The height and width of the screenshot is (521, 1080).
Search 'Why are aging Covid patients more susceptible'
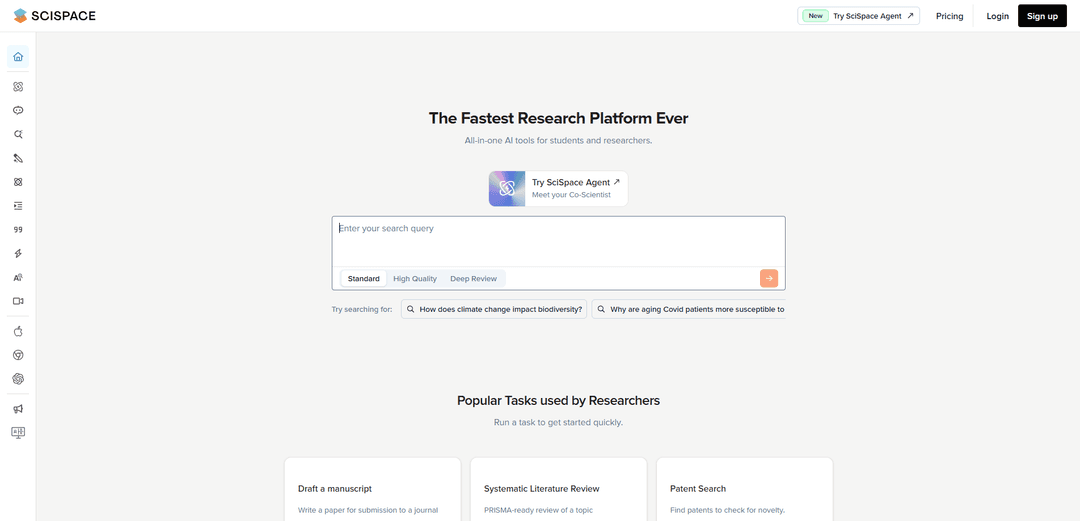click(688, 309)
